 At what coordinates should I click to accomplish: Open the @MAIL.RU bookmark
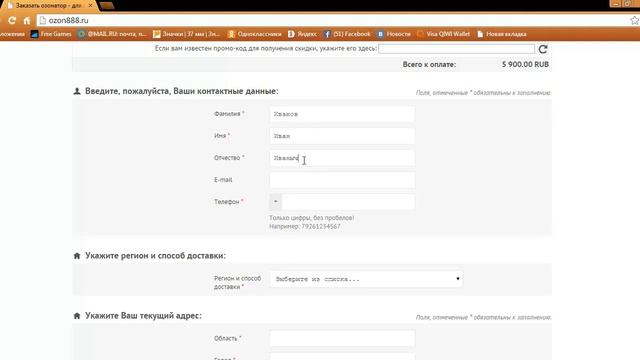(112, 34)
